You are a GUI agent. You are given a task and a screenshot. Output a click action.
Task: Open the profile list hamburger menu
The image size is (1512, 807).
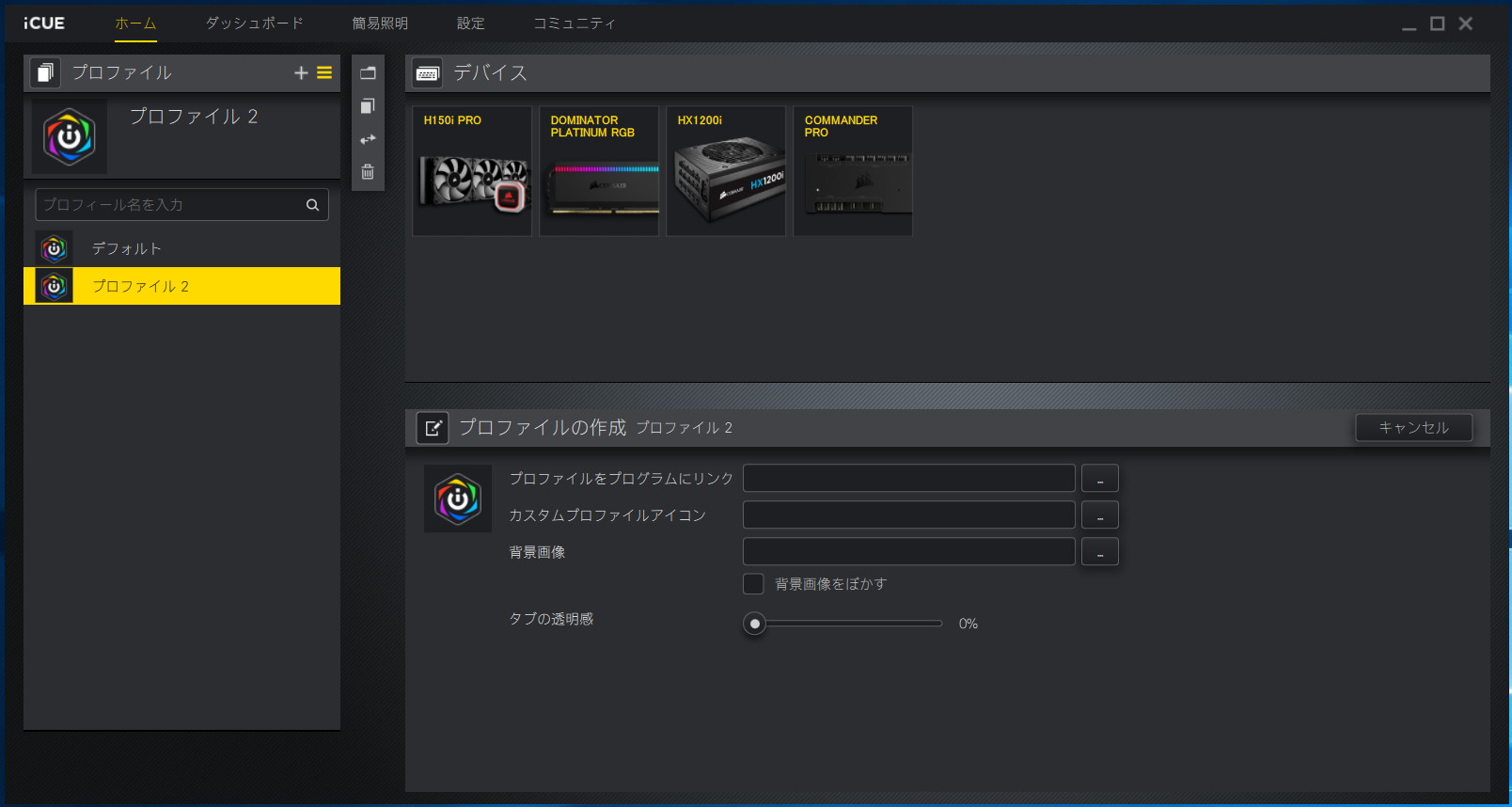pyautogui.click(x=324, y=72)
